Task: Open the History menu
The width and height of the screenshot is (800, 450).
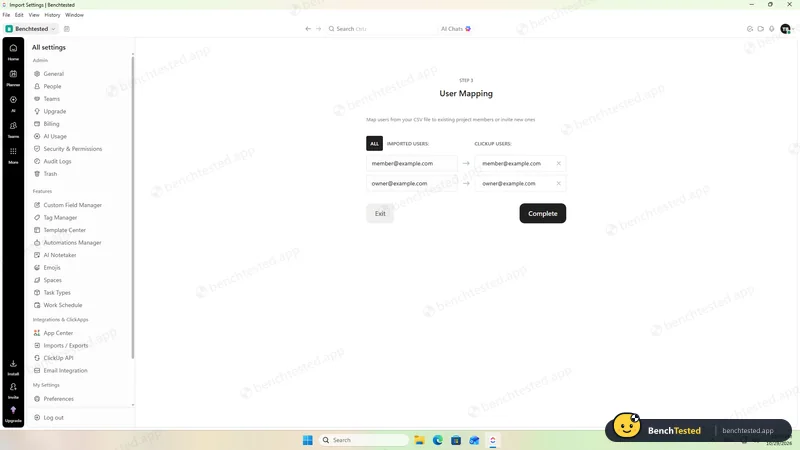Action: pos(52,15)
